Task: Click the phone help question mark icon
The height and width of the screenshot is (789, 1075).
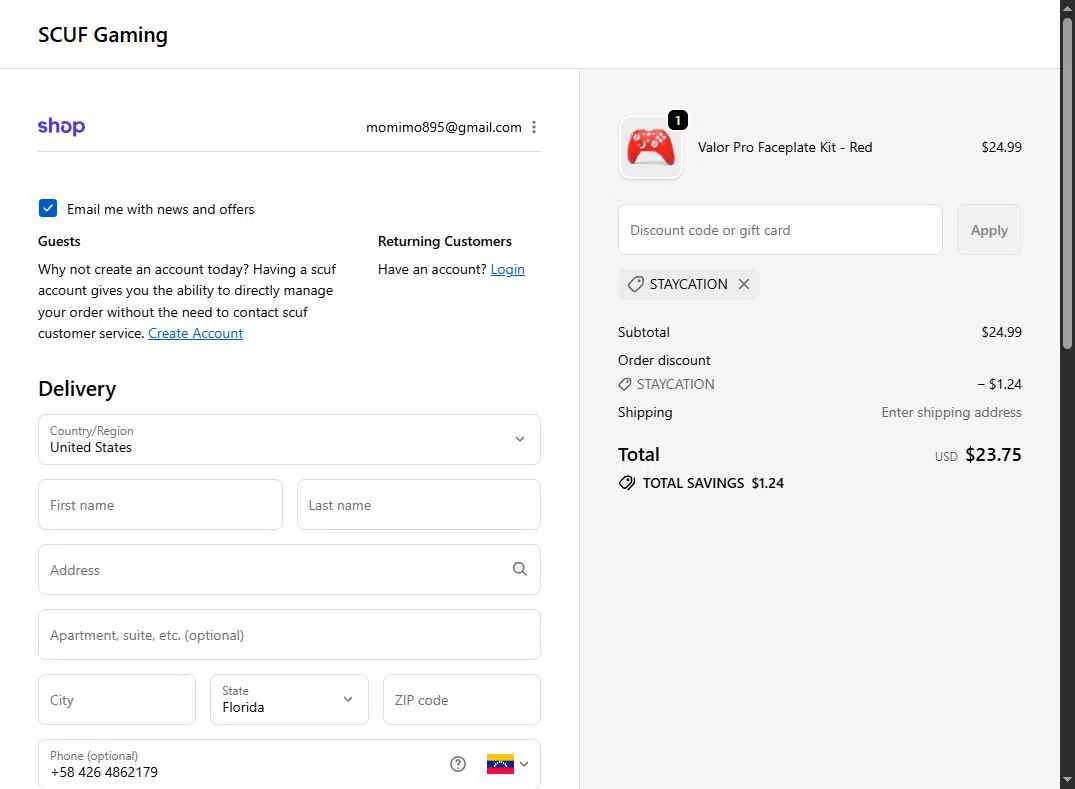Action: coord(458,764)
